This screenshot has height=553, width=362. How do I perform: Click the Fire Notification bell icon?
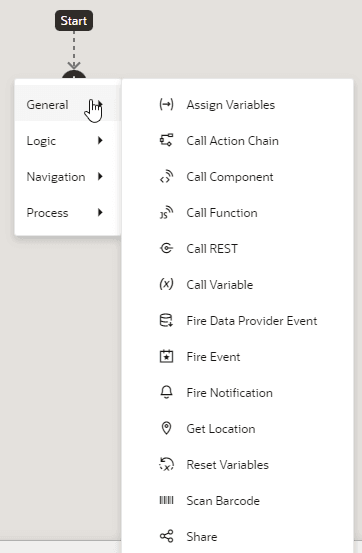click(166, 393)
